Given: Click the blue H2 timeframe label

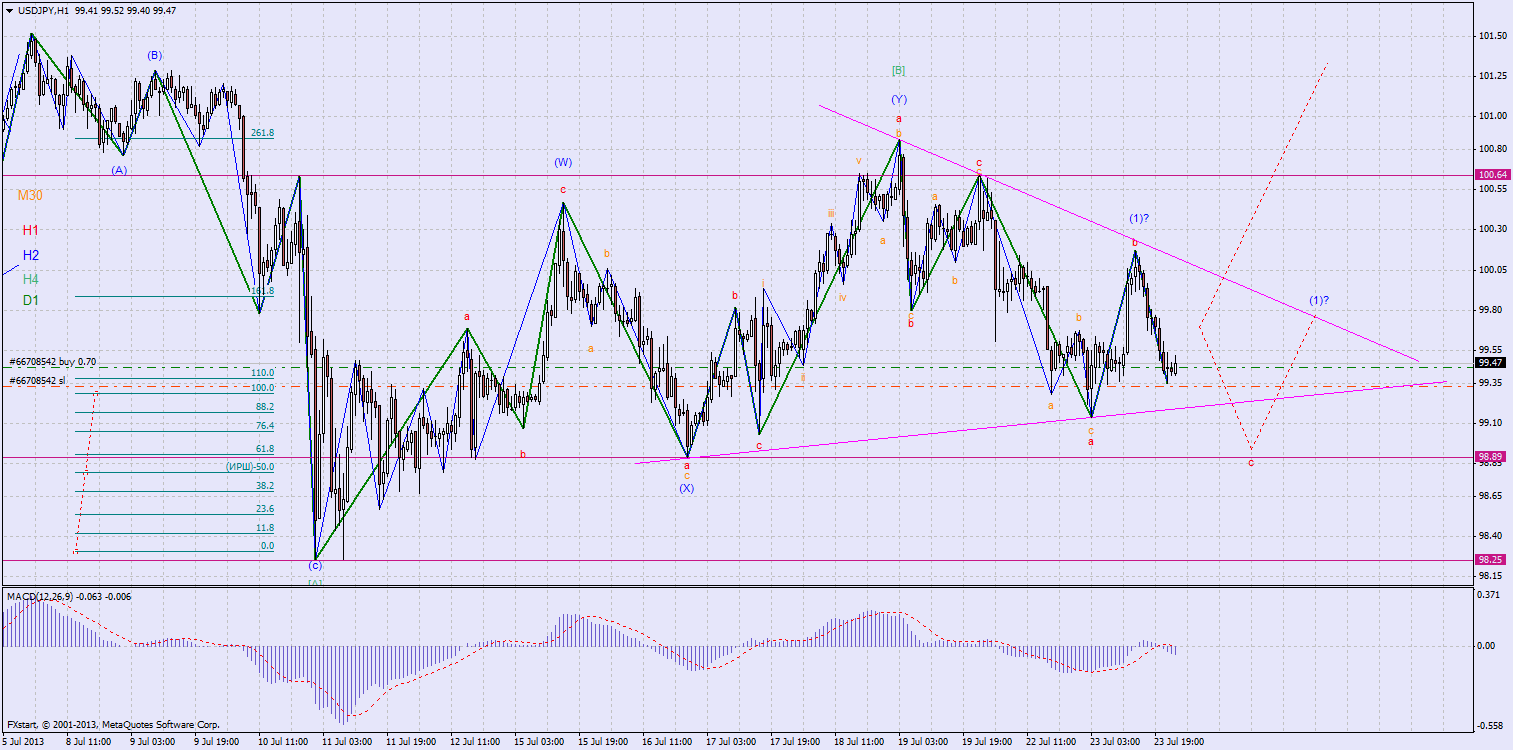Looking at the screenshot, I should tap(31, 255).
